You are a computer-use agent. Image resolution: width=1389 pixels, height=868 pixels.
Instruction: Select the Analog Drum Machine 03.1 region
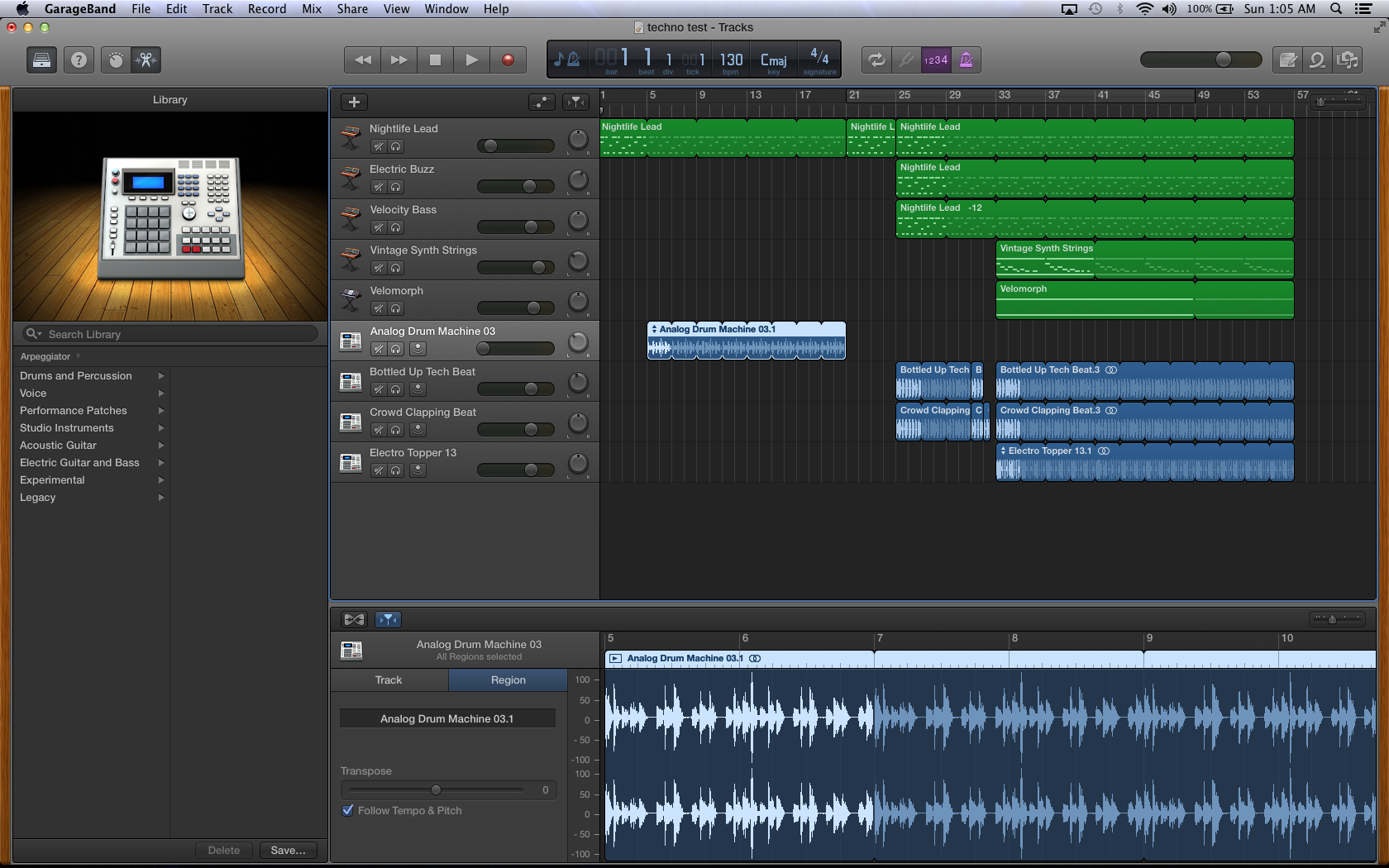tap(746, 341)
